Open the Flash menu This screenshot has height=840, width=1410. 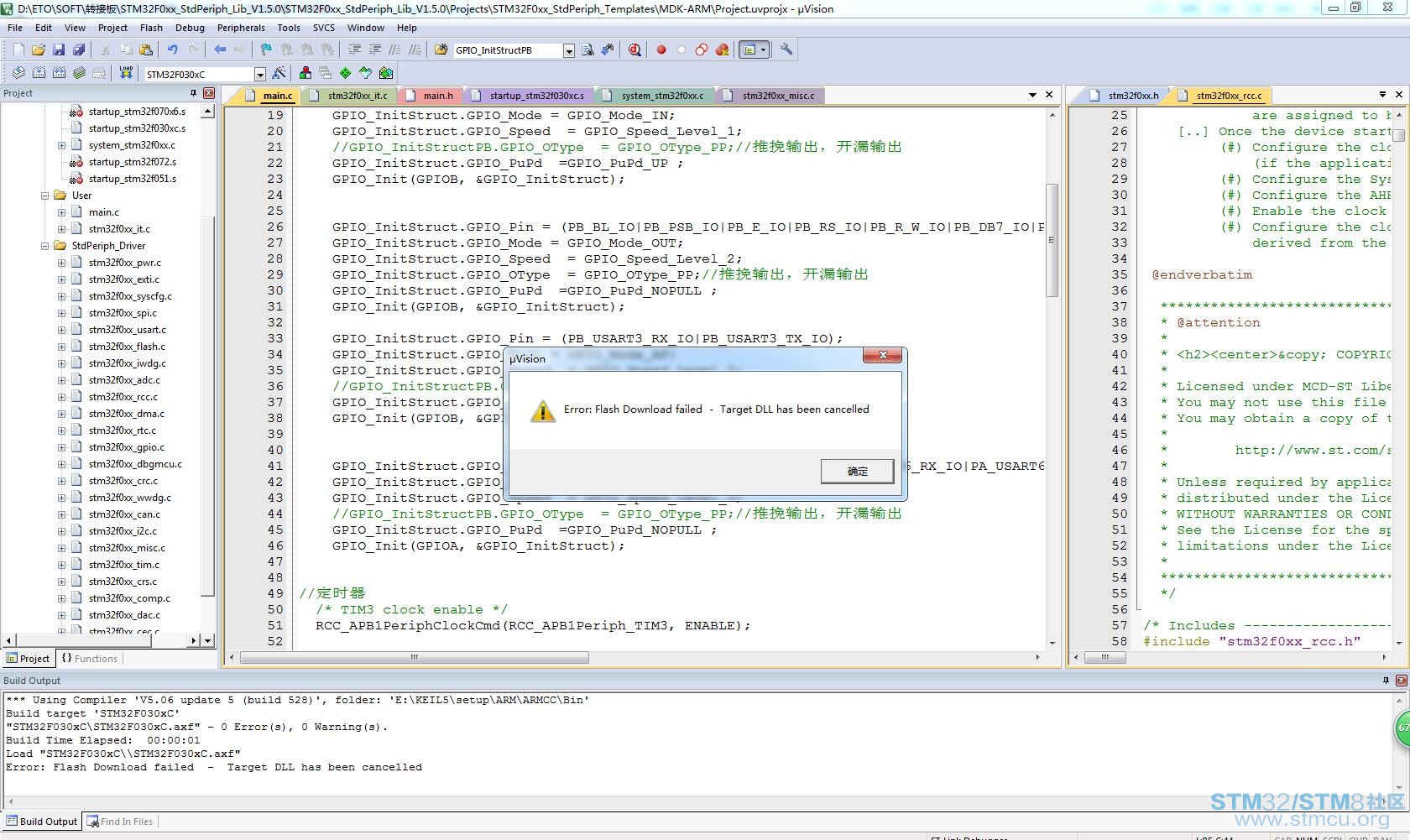pos(151,28)
